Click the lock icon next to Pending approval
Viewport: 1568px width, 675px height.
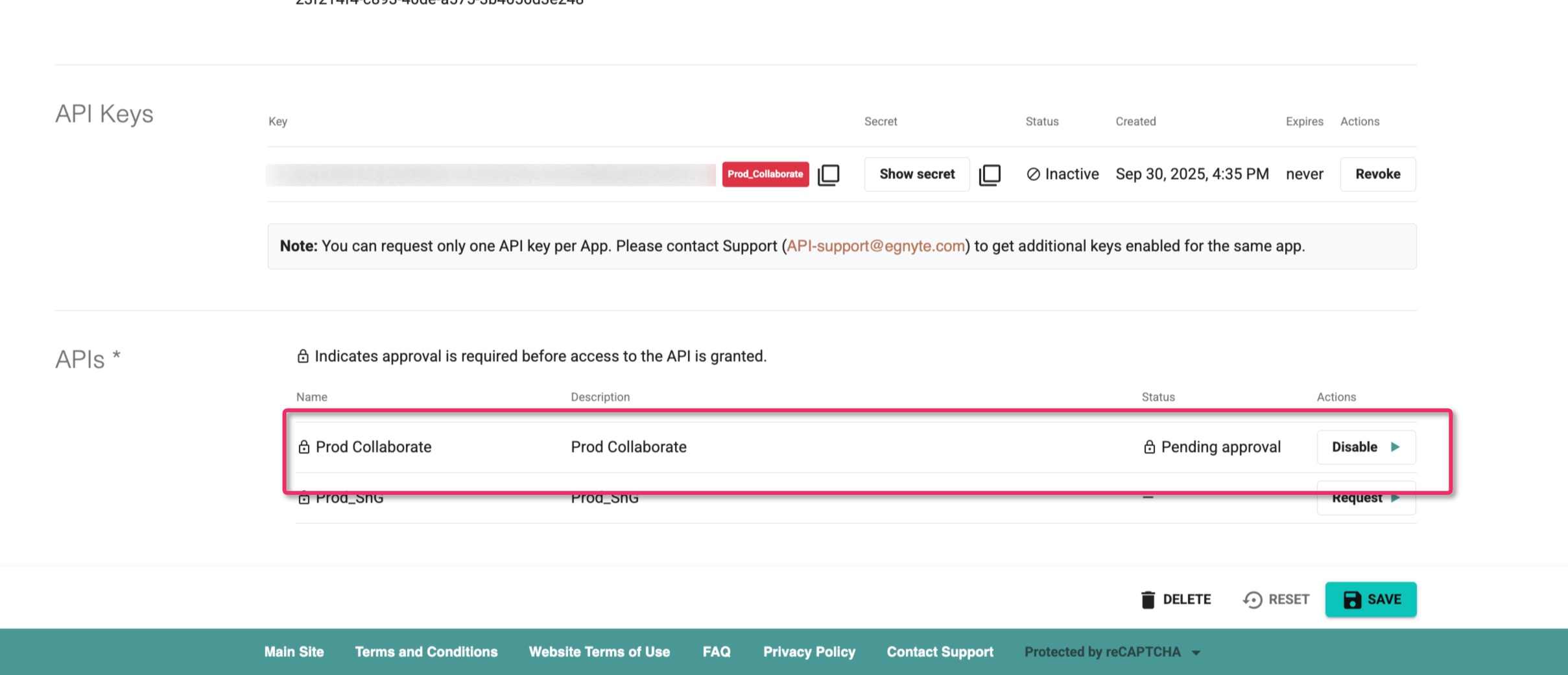(x=1149, y=447)
